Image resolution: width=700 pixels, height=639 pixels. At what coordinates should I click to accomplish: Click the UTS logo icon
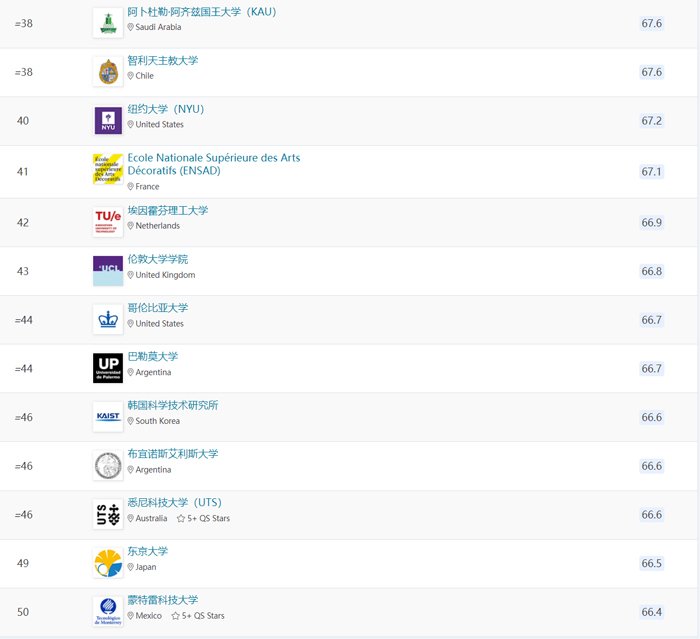click(108, 514)
